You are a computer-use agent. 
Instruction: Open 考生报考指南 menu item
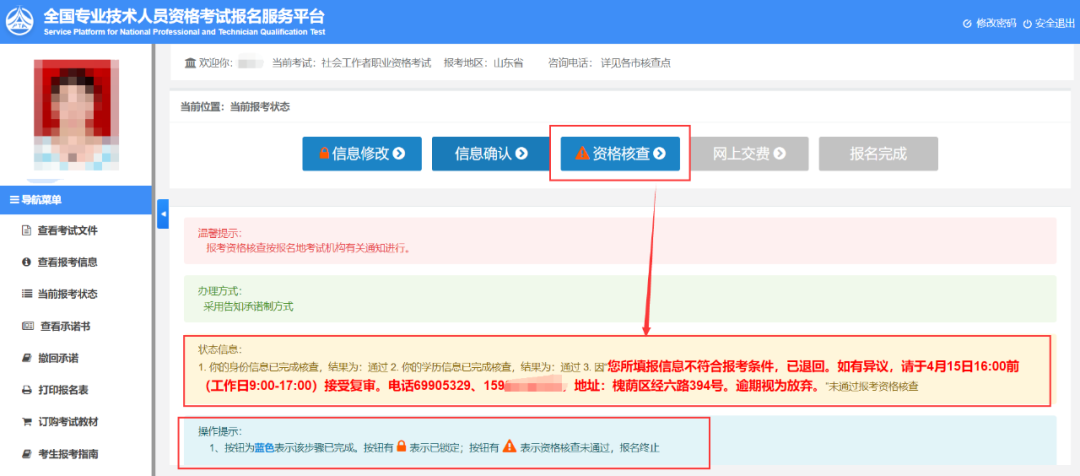tap(68, 454)
